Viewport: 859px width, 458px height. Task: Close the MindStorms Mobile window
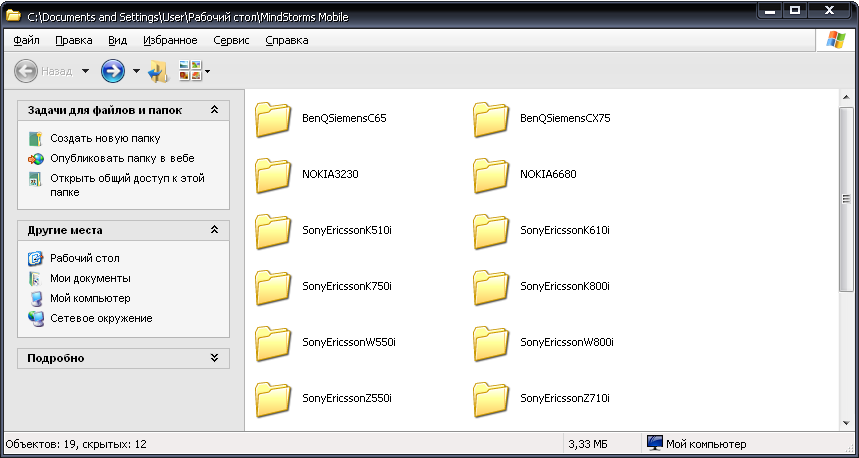[829, 11]
